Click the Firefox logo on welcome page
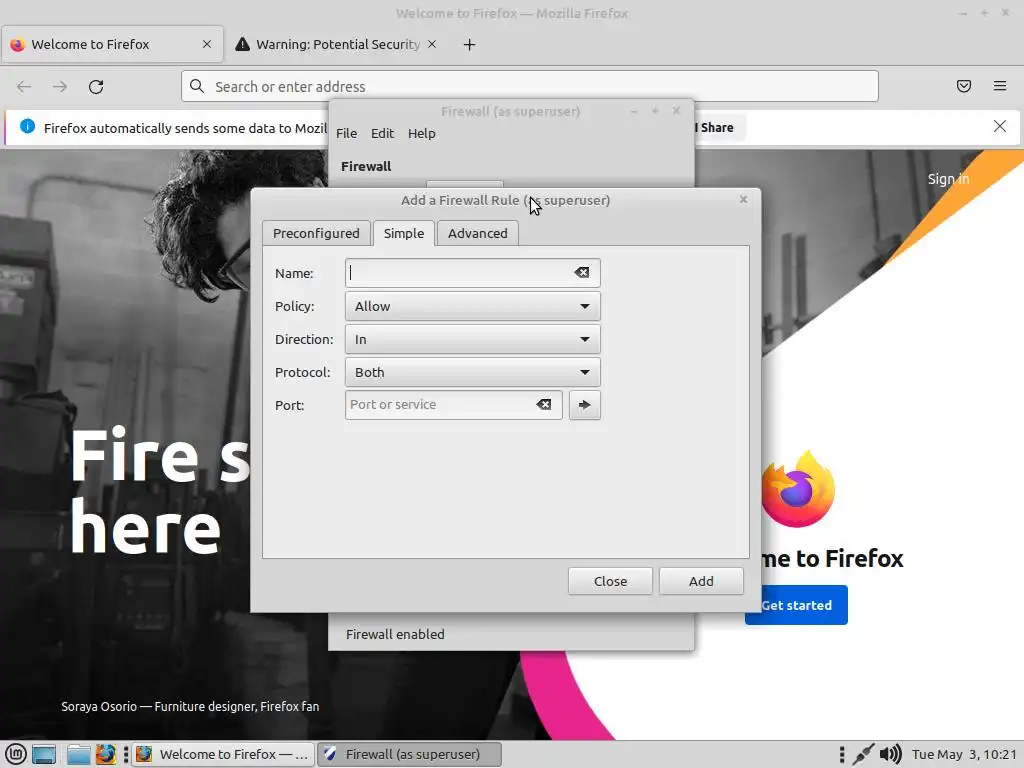 pos(797,489)
